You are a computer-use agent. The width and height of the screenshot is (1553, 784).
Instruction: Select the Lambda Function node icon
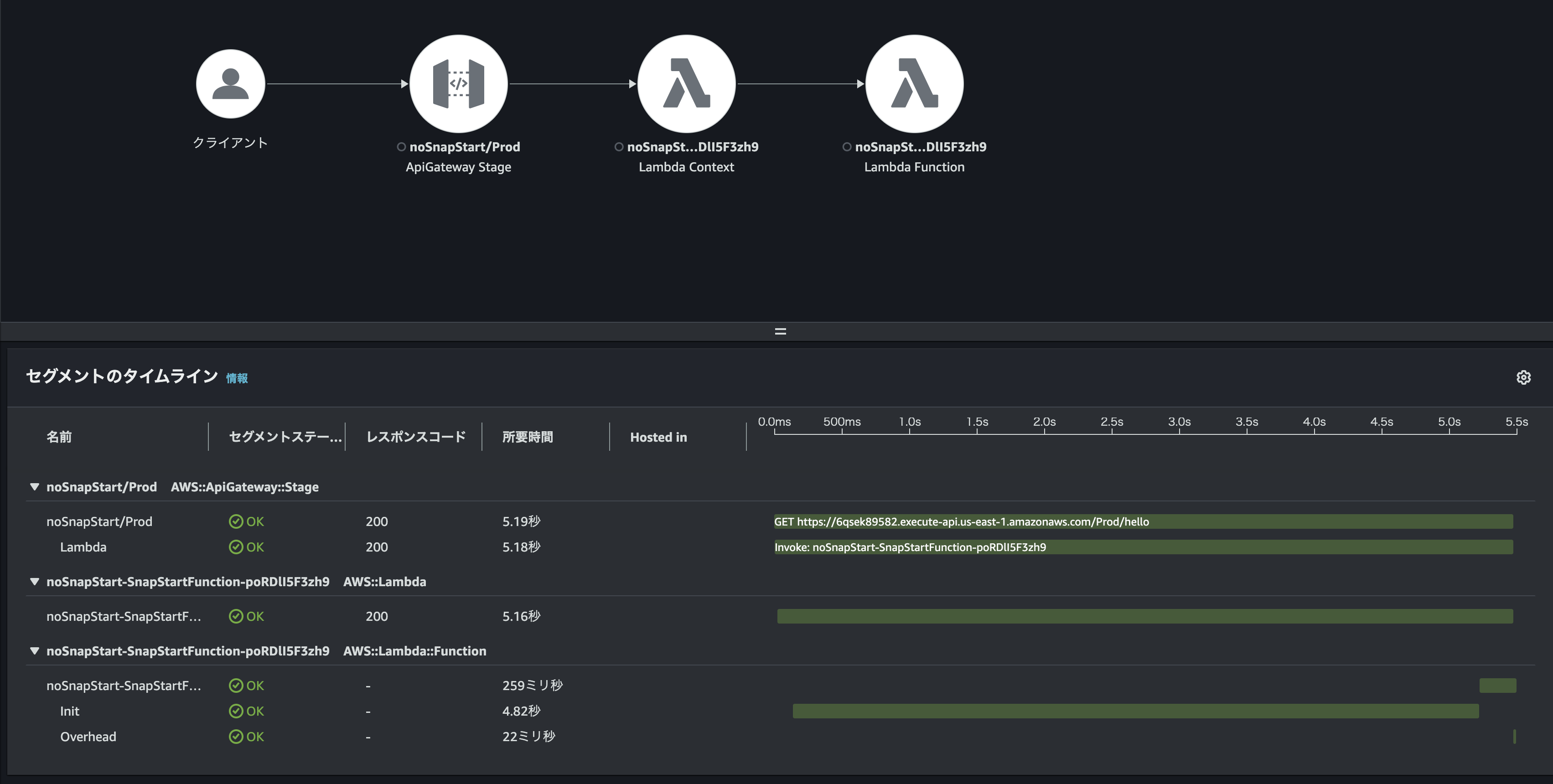tap(915, 84)
